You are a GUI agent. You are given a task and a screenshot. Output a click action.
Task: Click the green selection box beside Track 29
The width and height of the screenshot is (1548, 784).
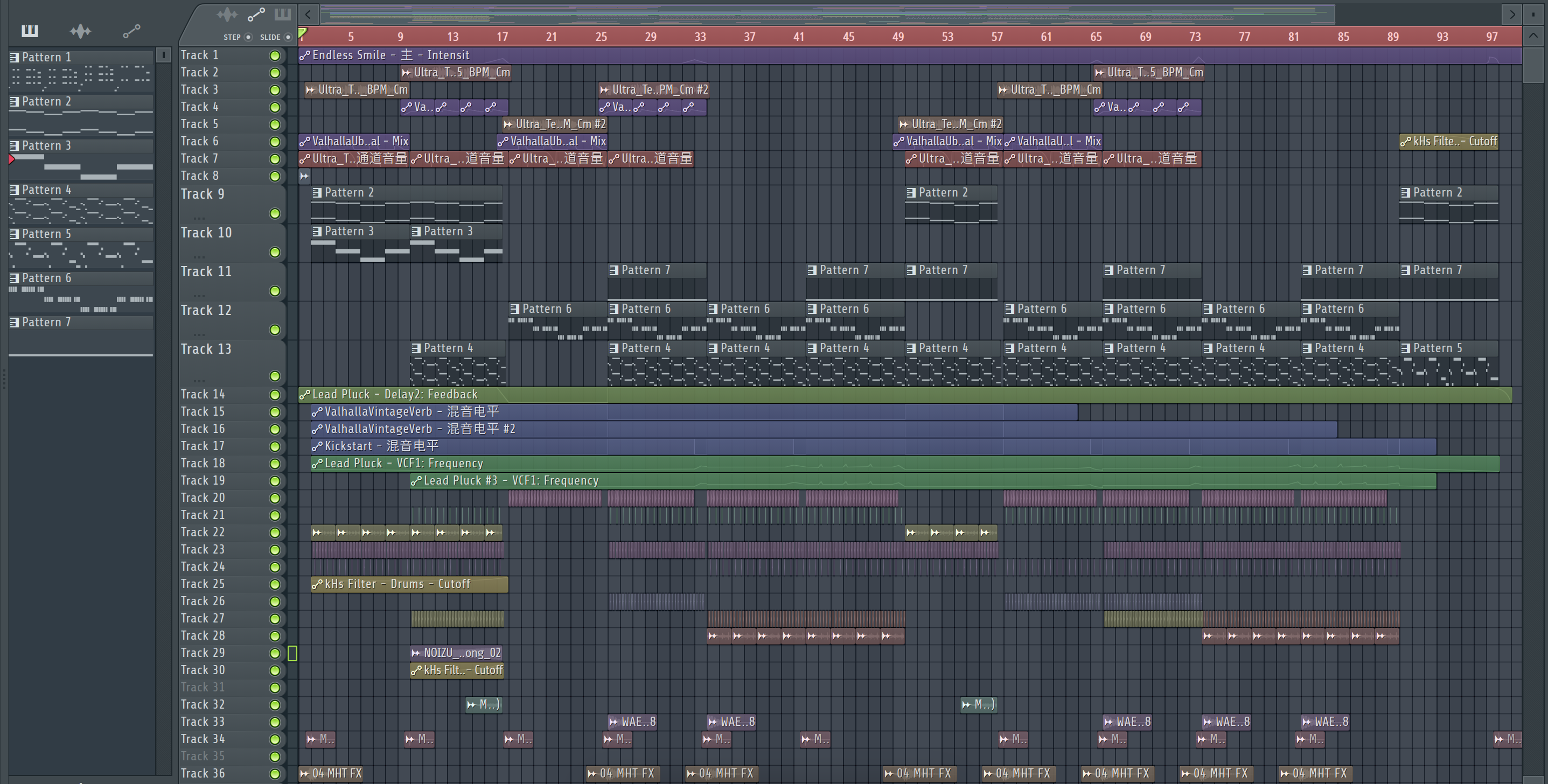[x=292, y=653]
